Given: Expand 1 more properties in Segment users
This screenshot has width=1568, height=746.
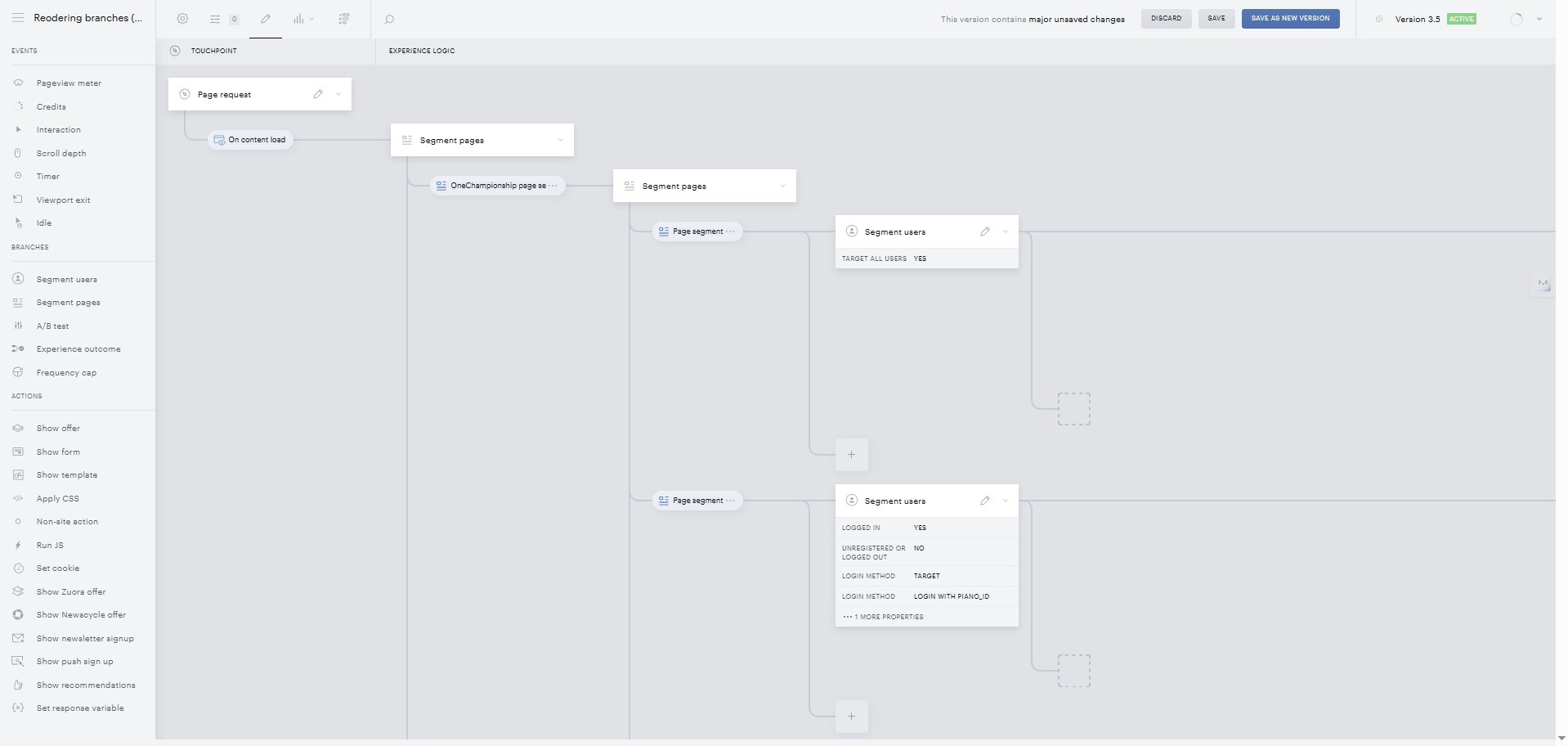Looking at the screenshot, I should coord(884,617).
